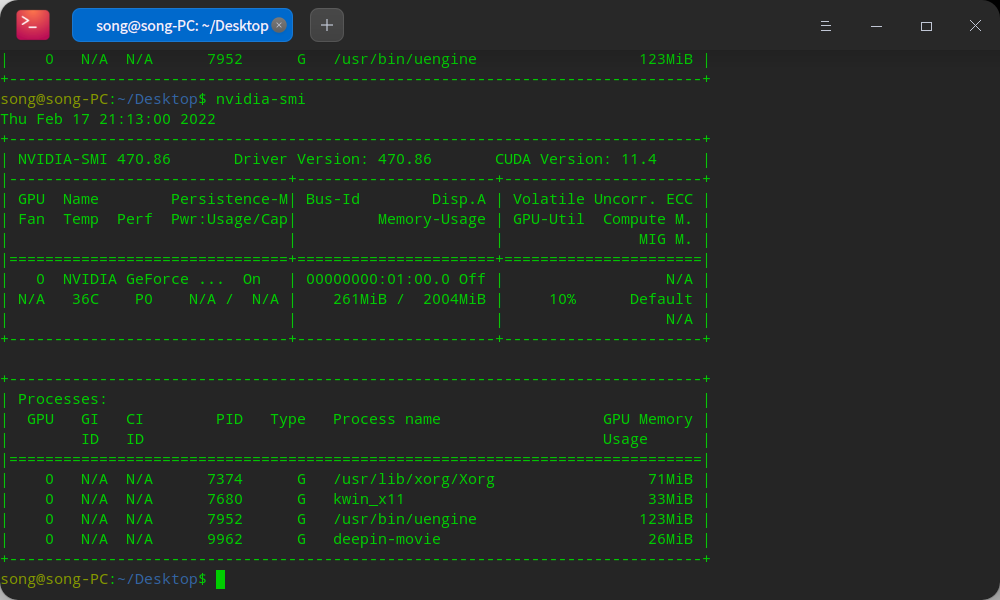The width and height of the screenshot is (1000, 600).
Task: Open a new tab with the plus button
Action: [x=327, y=25]
